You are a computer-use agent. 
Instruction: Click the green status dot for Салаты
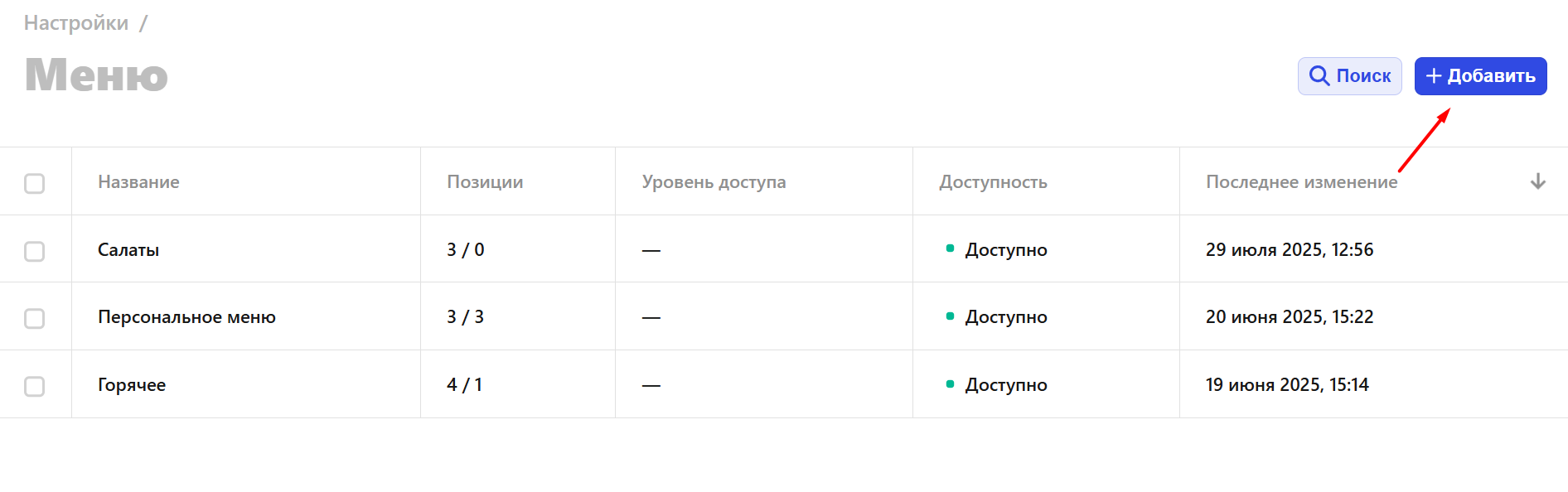[950, 248]
